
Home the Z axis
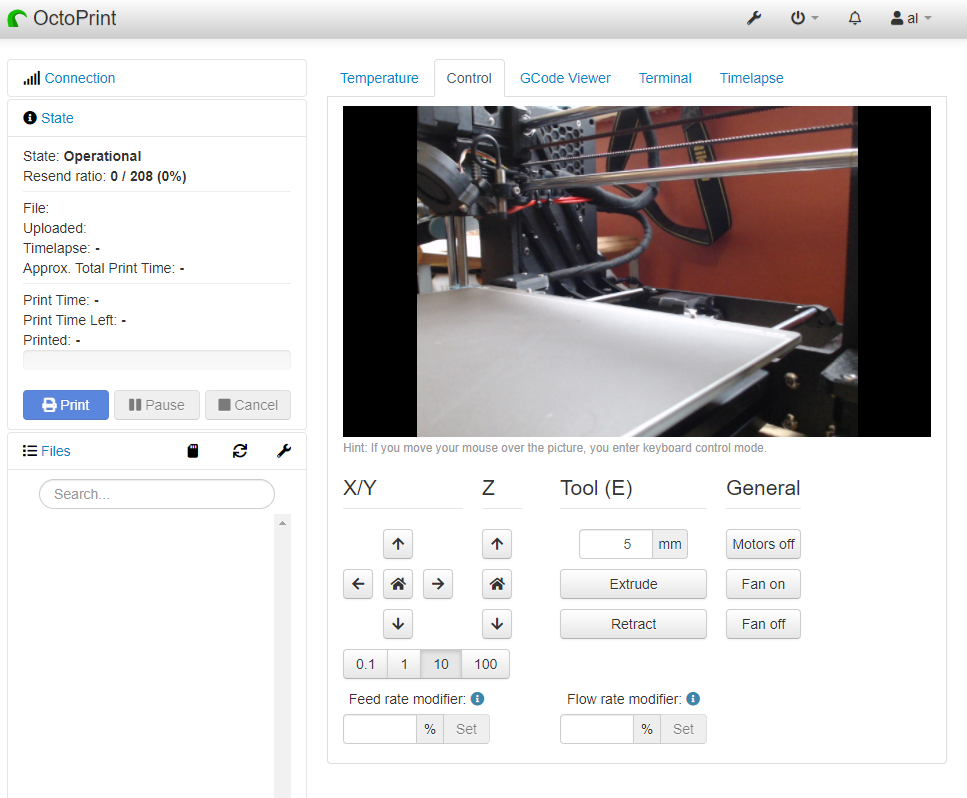point(496,584)
